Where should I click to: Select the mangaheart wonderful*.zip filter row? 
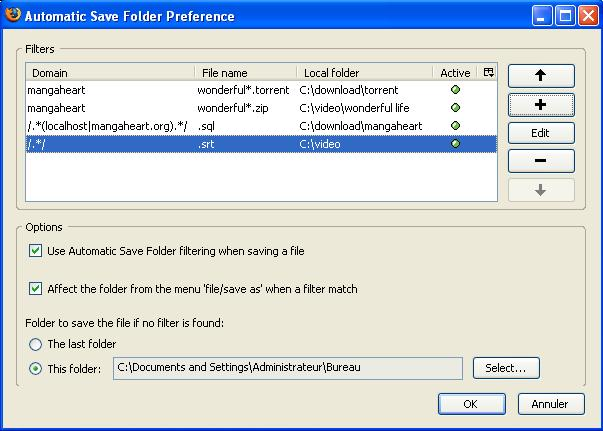click(262, 108)
